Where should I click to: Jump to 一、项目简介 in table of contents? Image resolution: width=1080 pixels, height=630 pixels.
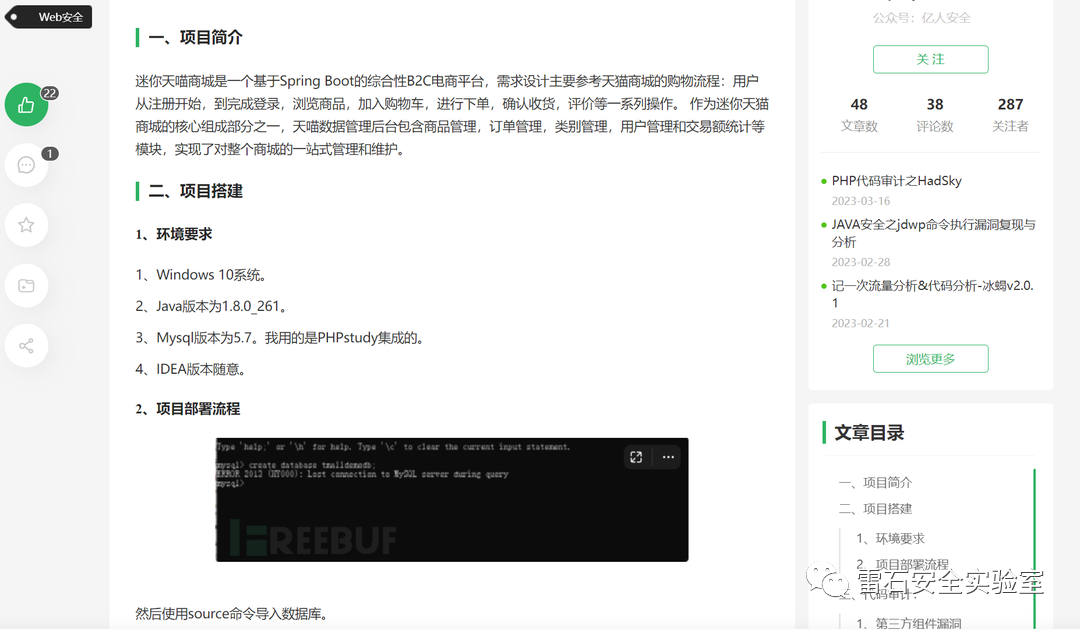875,483
